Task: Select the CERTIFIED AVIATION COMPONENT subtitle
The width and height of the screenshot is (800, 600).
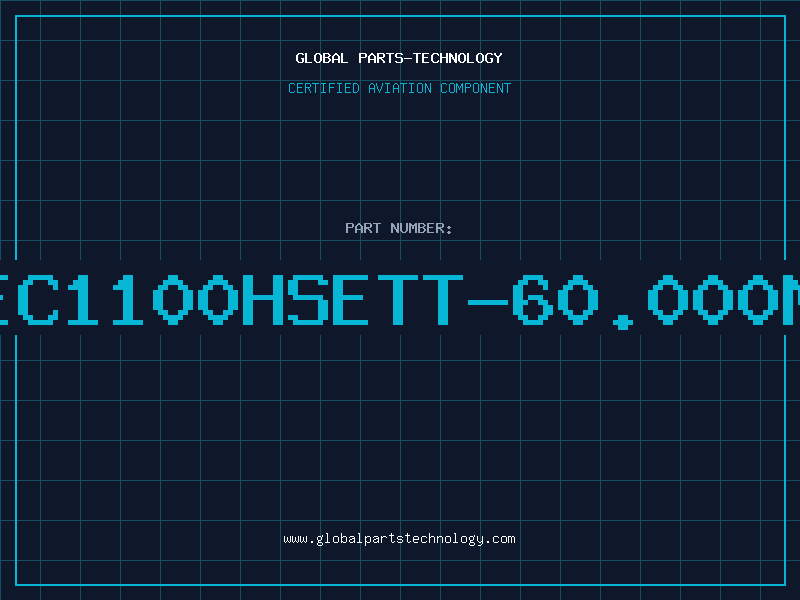Action: click(x=399, y=88)
